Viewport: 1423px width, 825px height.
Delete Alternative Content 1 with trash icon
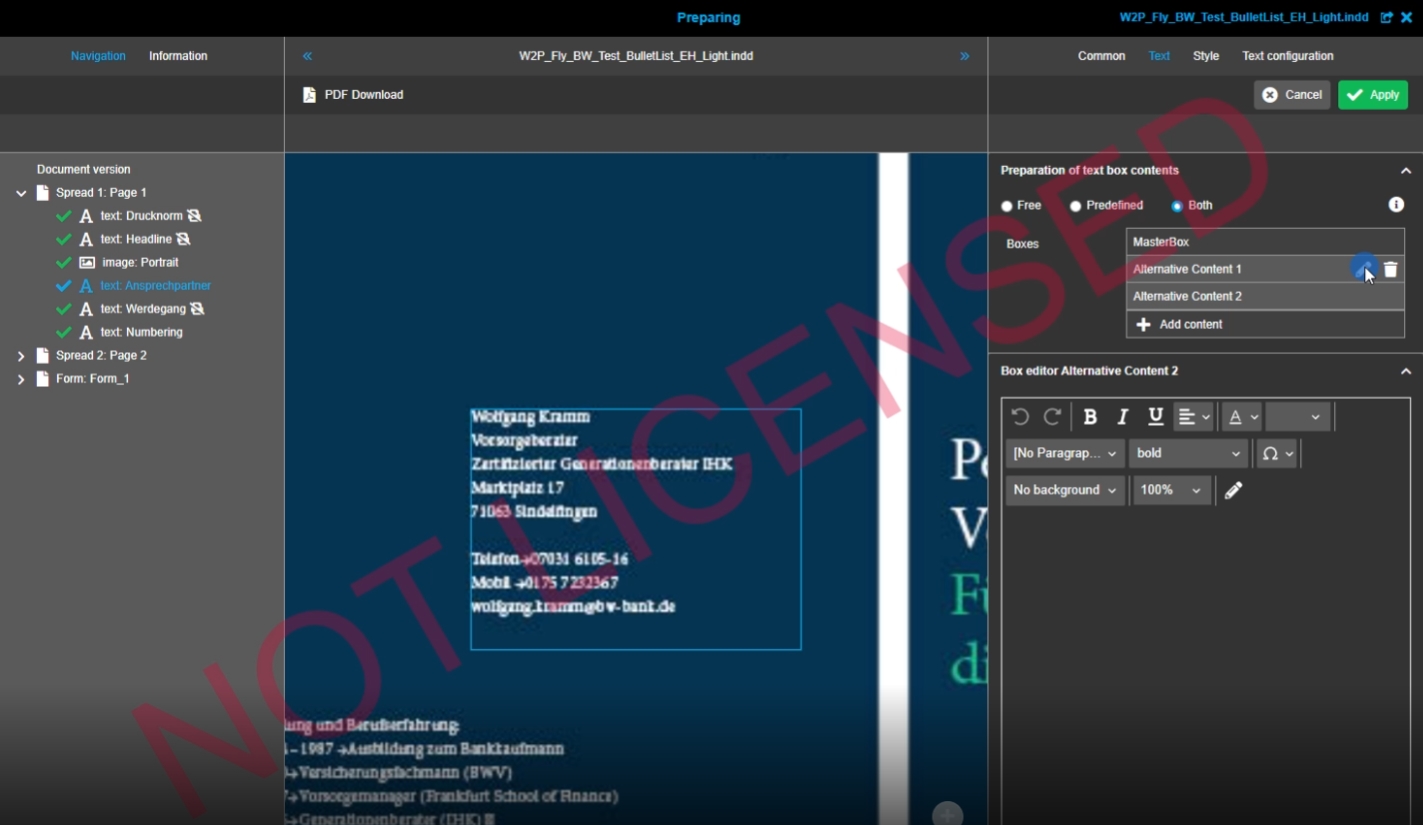[1390, 269]
